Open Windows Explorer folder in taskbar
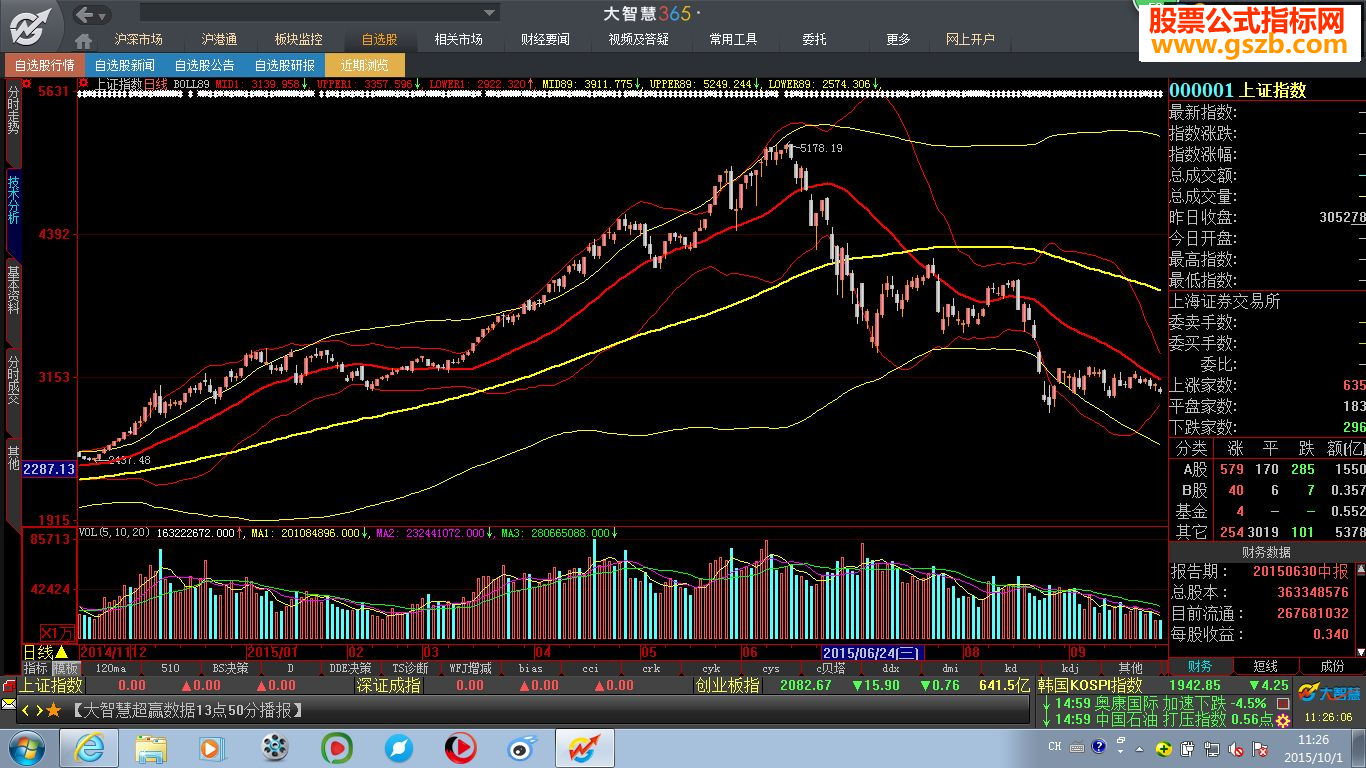The width and height of the screenshot is (1366, 768). 151,748
